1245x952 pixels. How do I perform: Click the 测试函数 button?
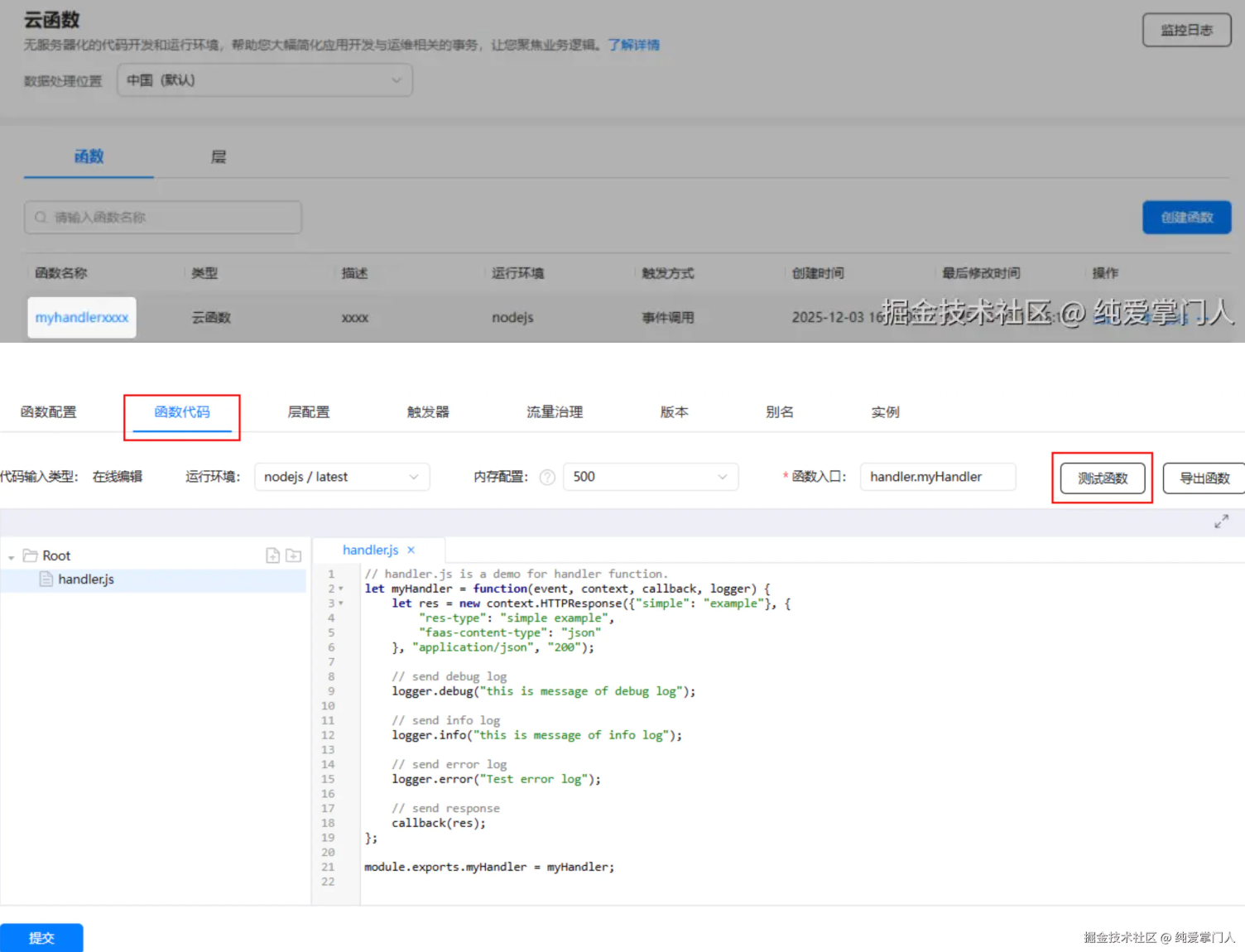[x=1103, y=478]
